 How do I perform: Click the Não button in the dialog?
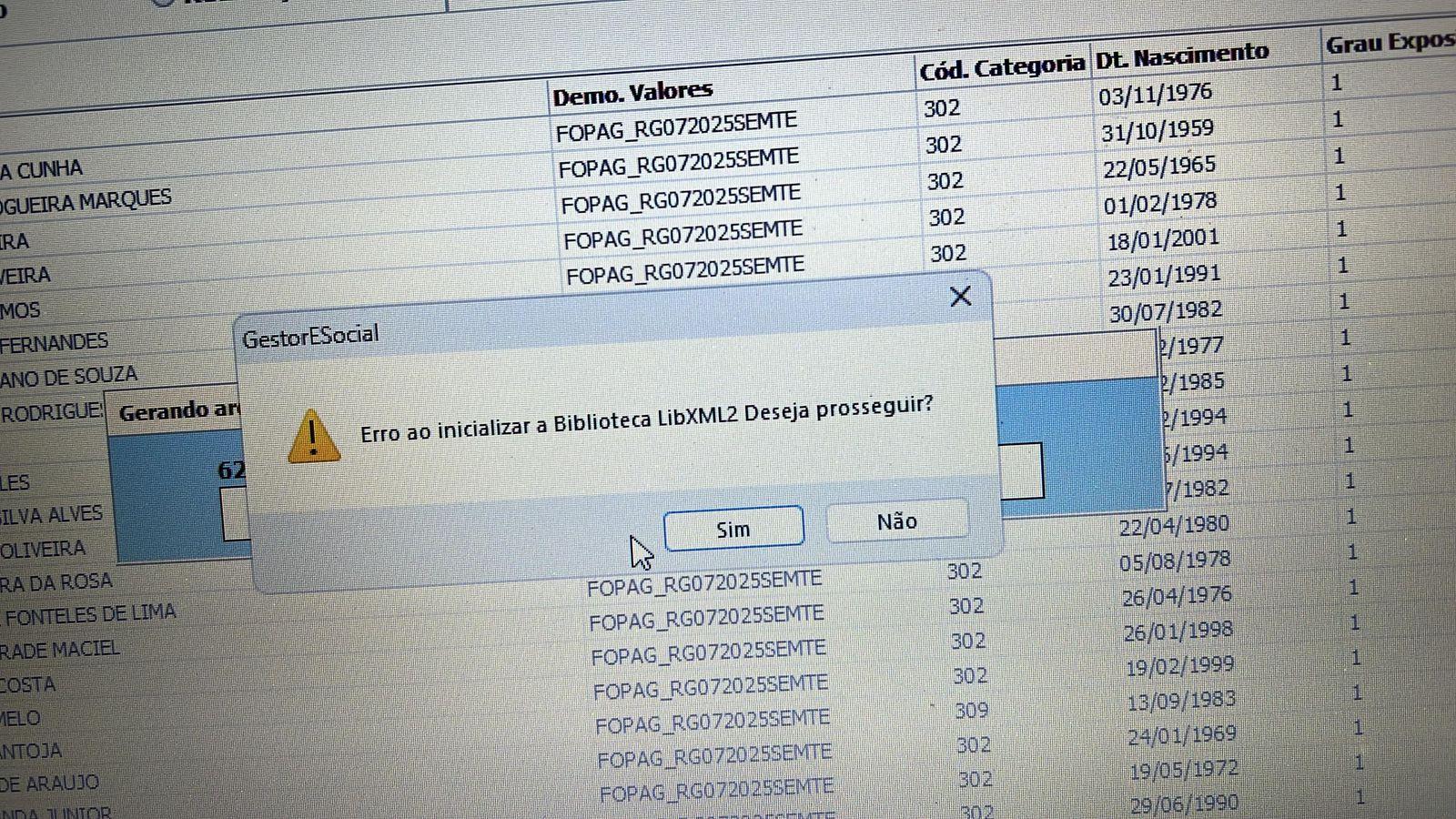point(896,521)
